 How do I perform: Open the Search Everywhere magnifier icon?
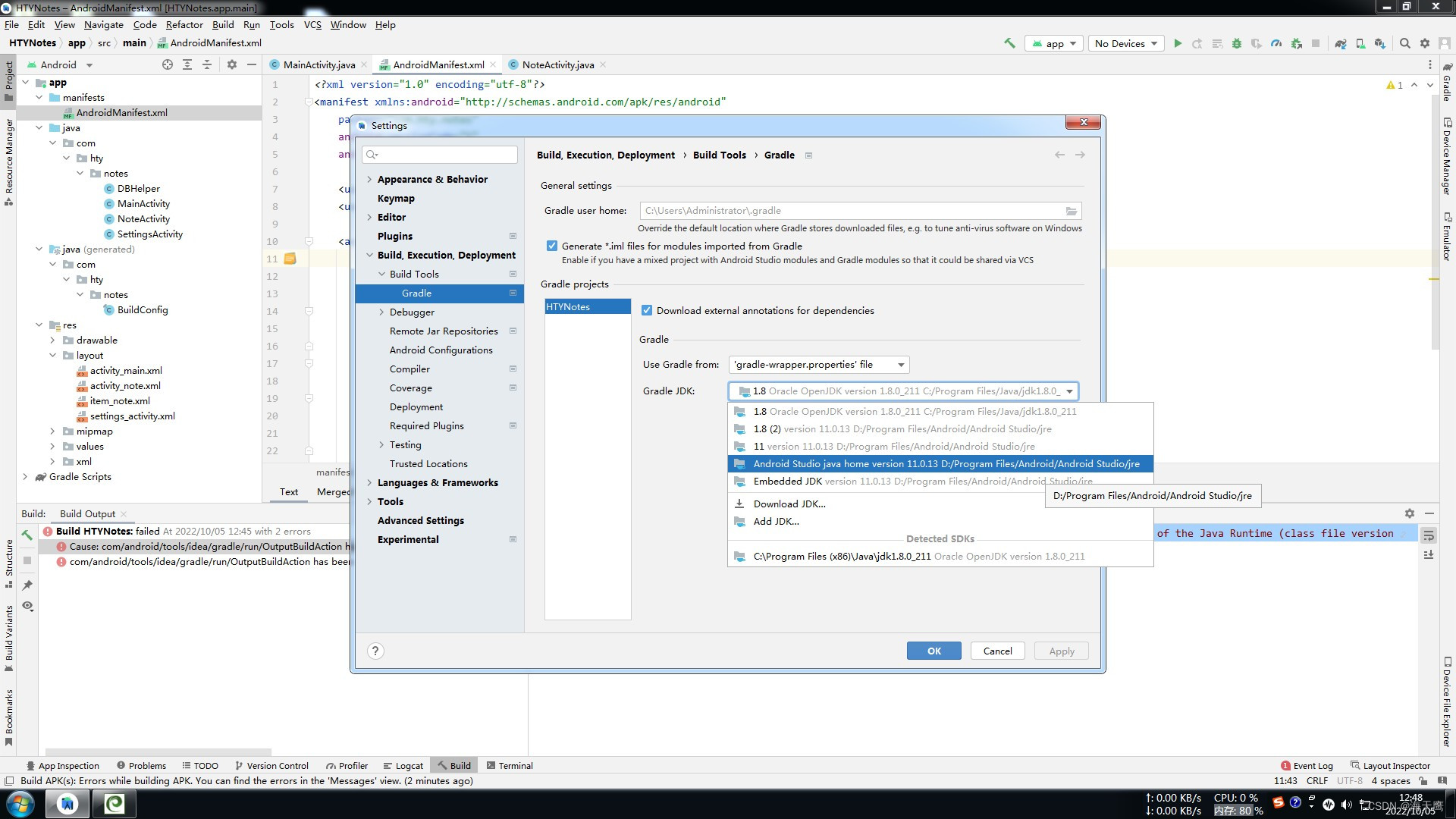coord(1405,43)
